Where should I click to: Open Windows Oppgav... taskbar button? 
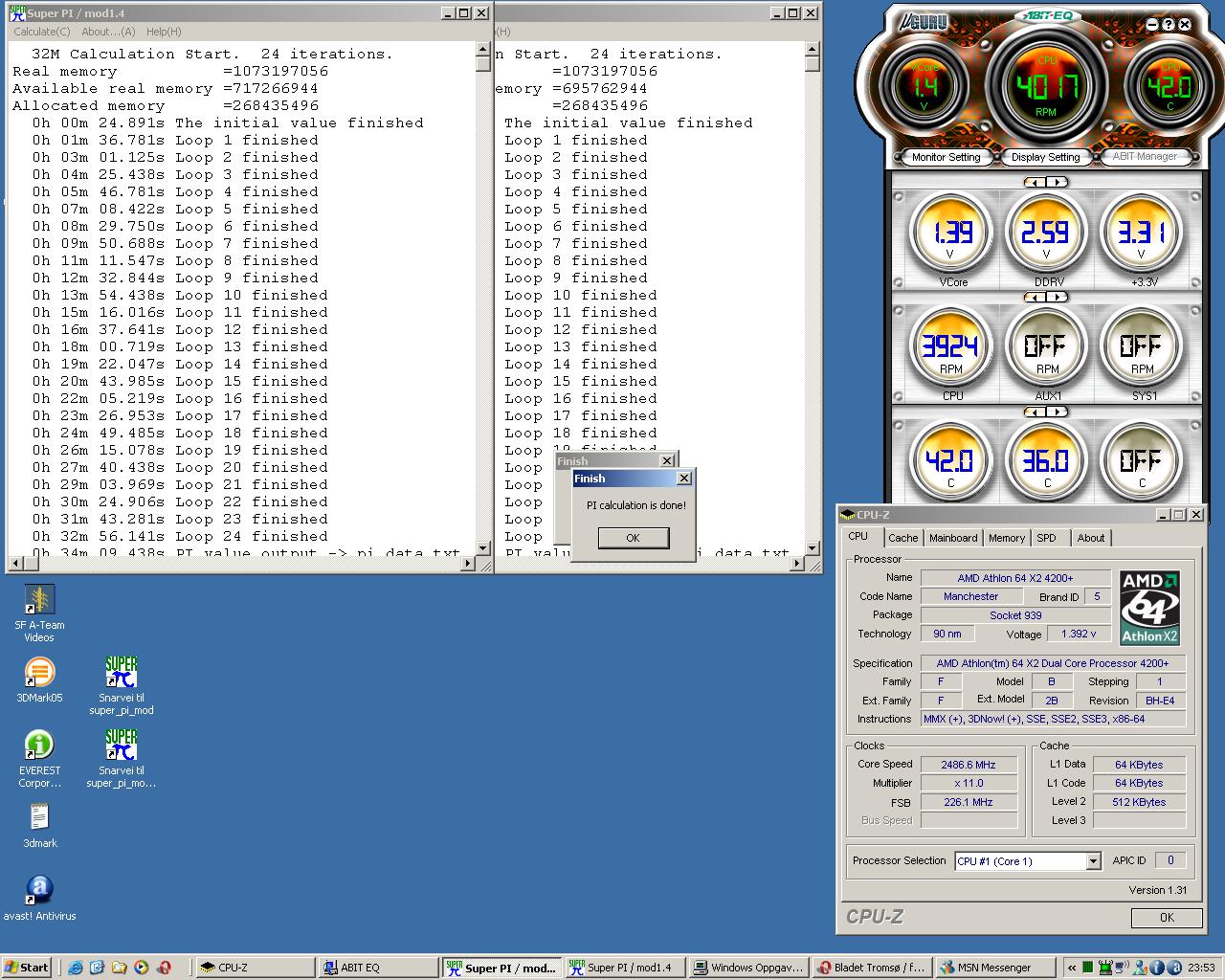point(748,968)
